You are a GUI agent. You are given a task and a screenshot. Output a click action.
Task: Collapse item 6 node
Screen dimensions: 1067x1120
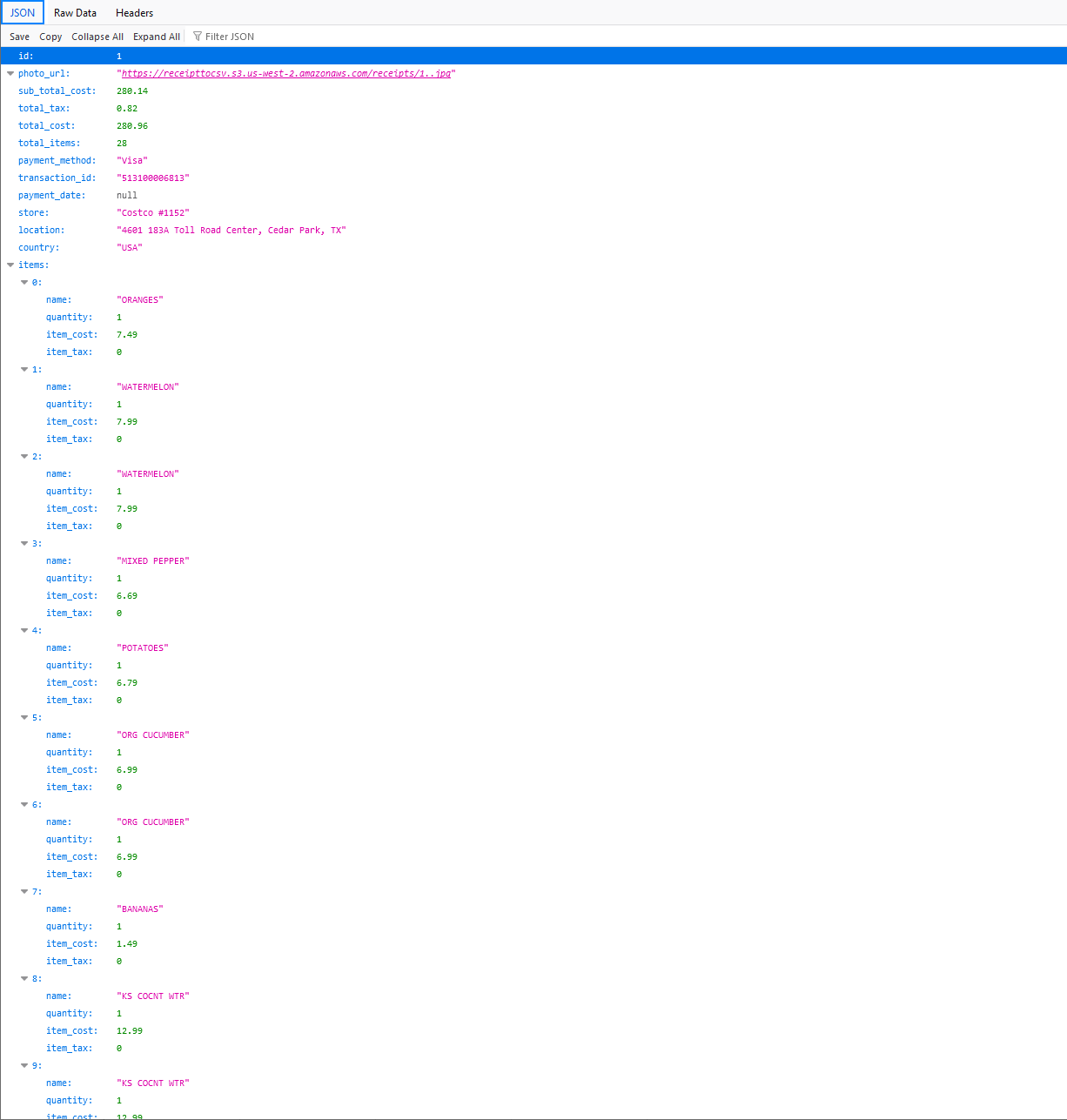click(x=24, y=805)
